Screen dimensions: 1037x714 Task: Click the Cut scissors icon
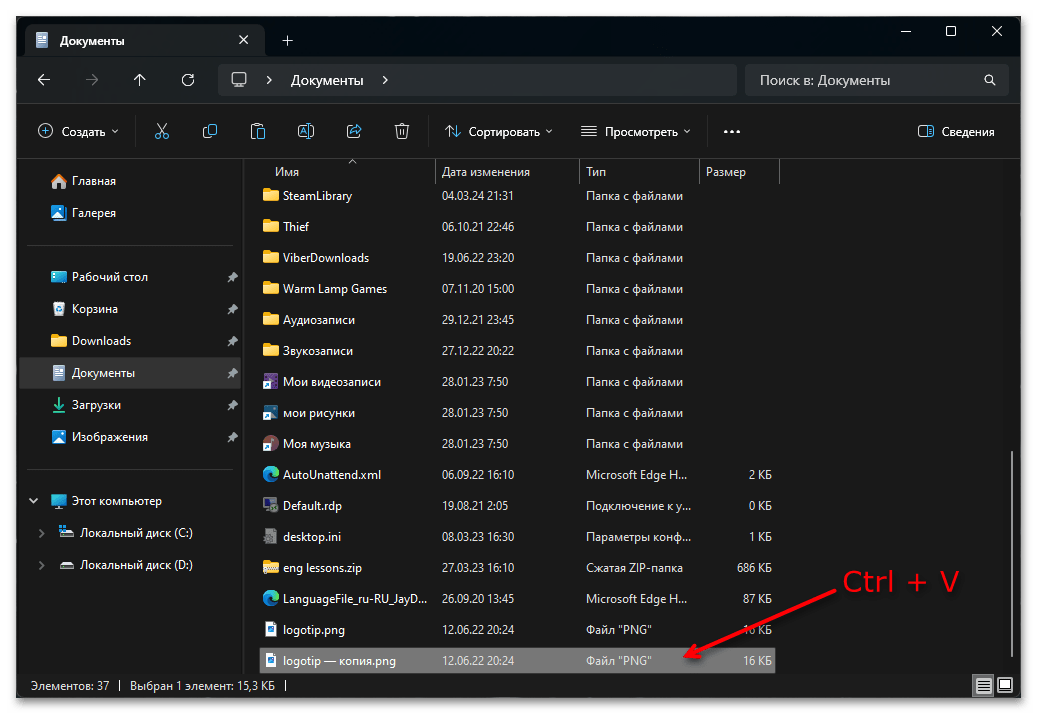pyautogui.click(x=162, y=131)
